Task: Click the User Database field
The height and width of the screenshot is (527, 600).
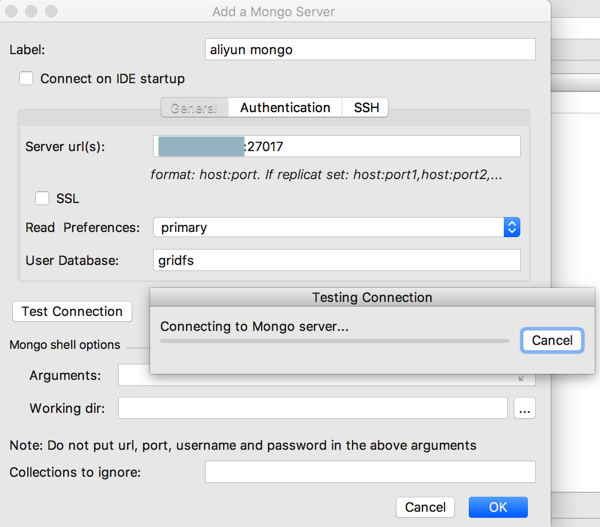Action: (337, 260)
